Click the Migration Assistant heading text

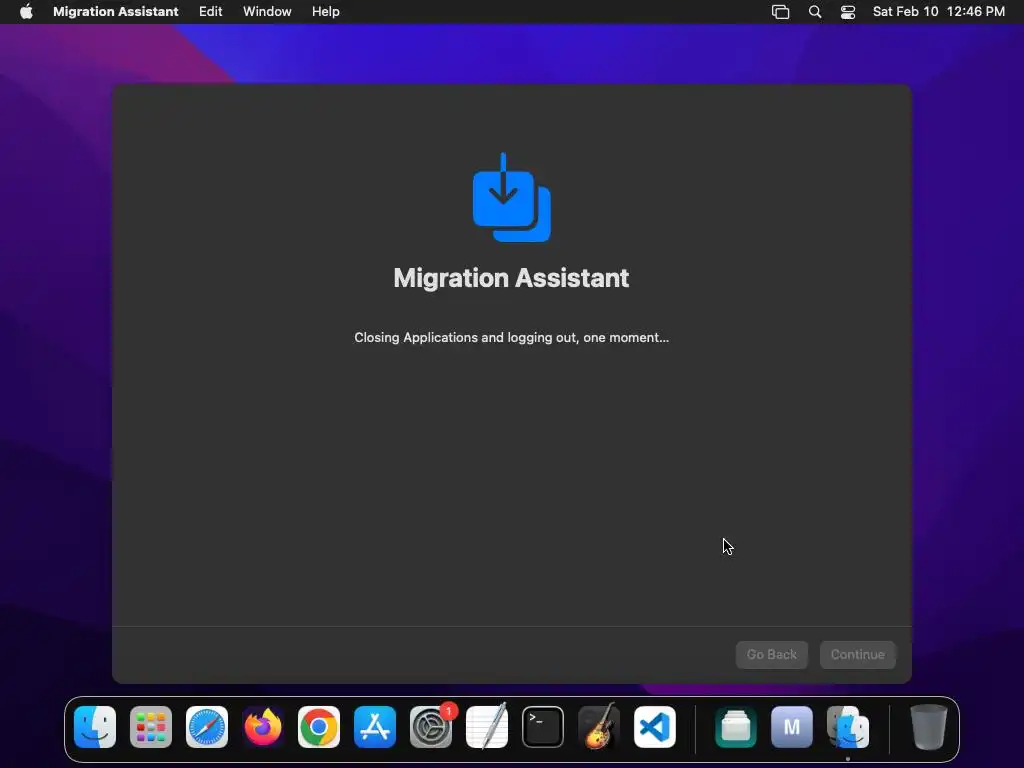tap(511, 278)
